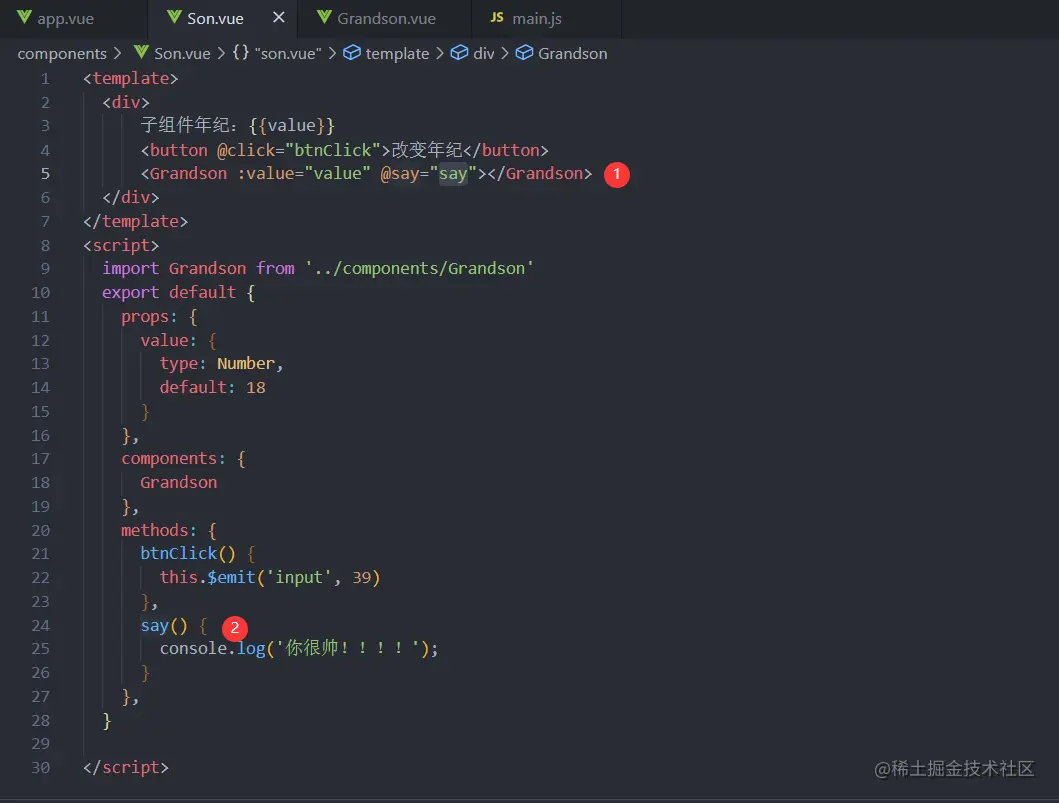This screenshot has height=803, width=1059.
Task: Click this.$emit('input', 39) call
Action: [x=269, y=577]
